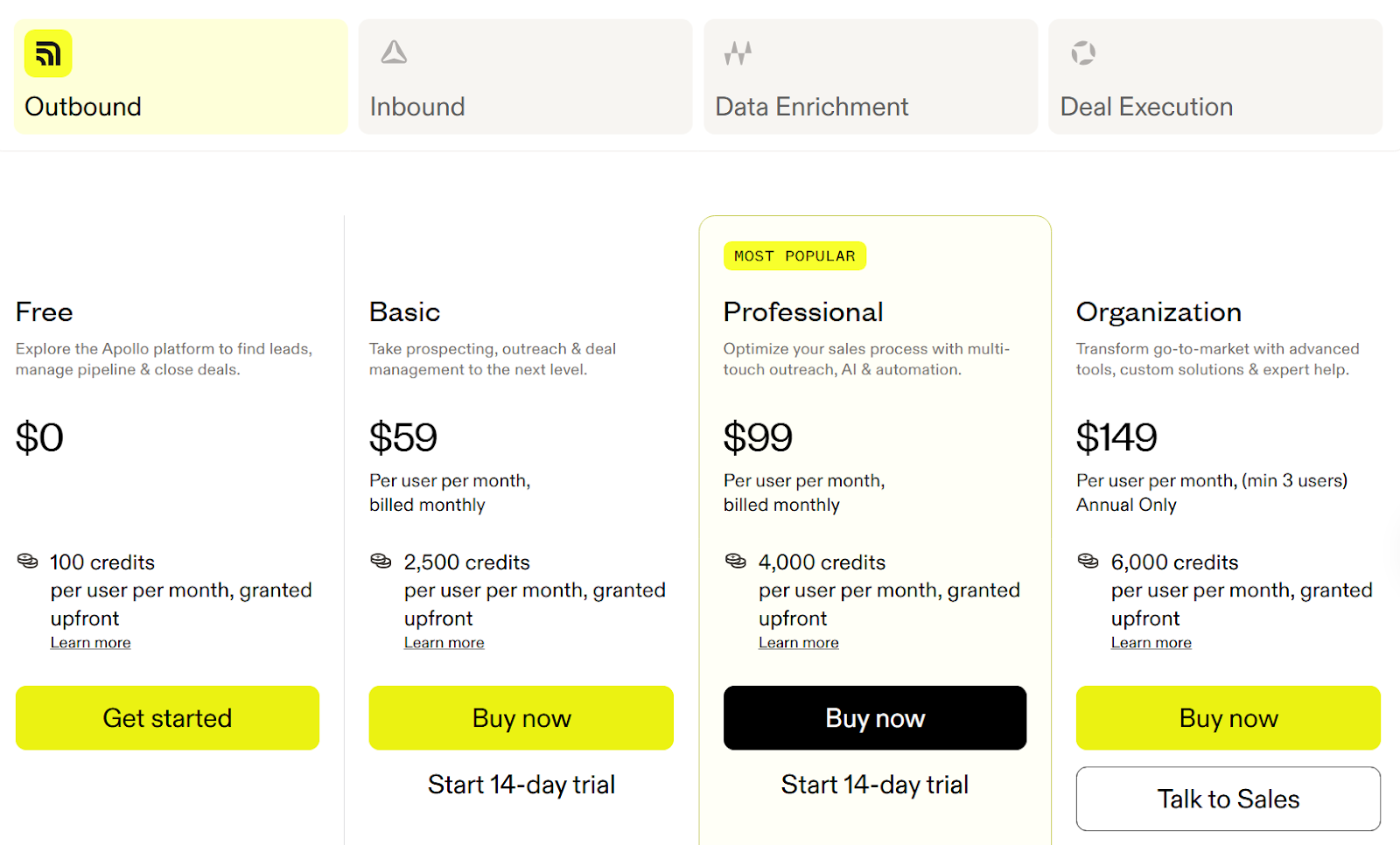Open Learn more under Free plan credits
Image resolution: width=1400 pixels, height=845 pixels.
(x=90, y=642)
